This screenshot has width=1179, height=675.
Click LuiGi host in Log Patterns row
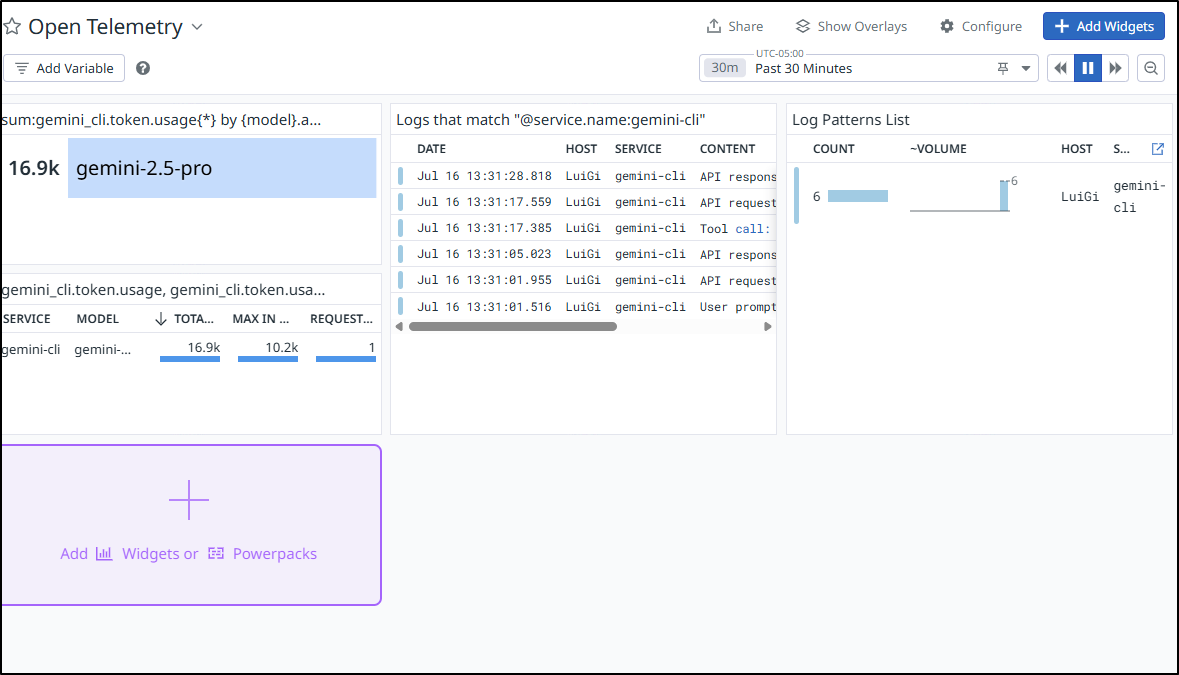pyautogui.click(x=1080, y=197)
